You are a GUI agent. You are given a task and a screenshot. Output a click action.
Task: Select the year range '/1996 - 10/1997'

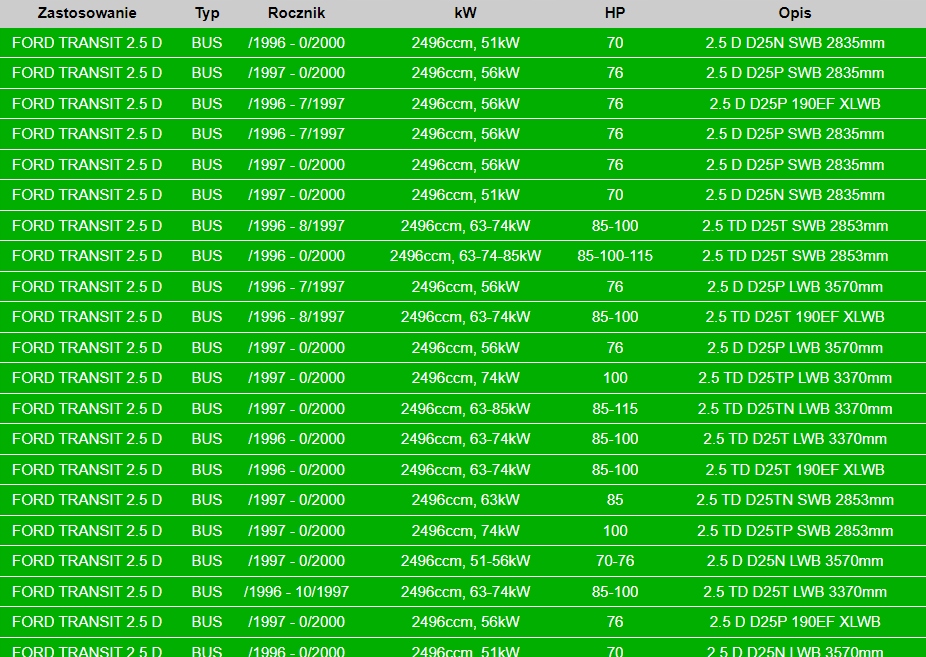coord(296,591)
